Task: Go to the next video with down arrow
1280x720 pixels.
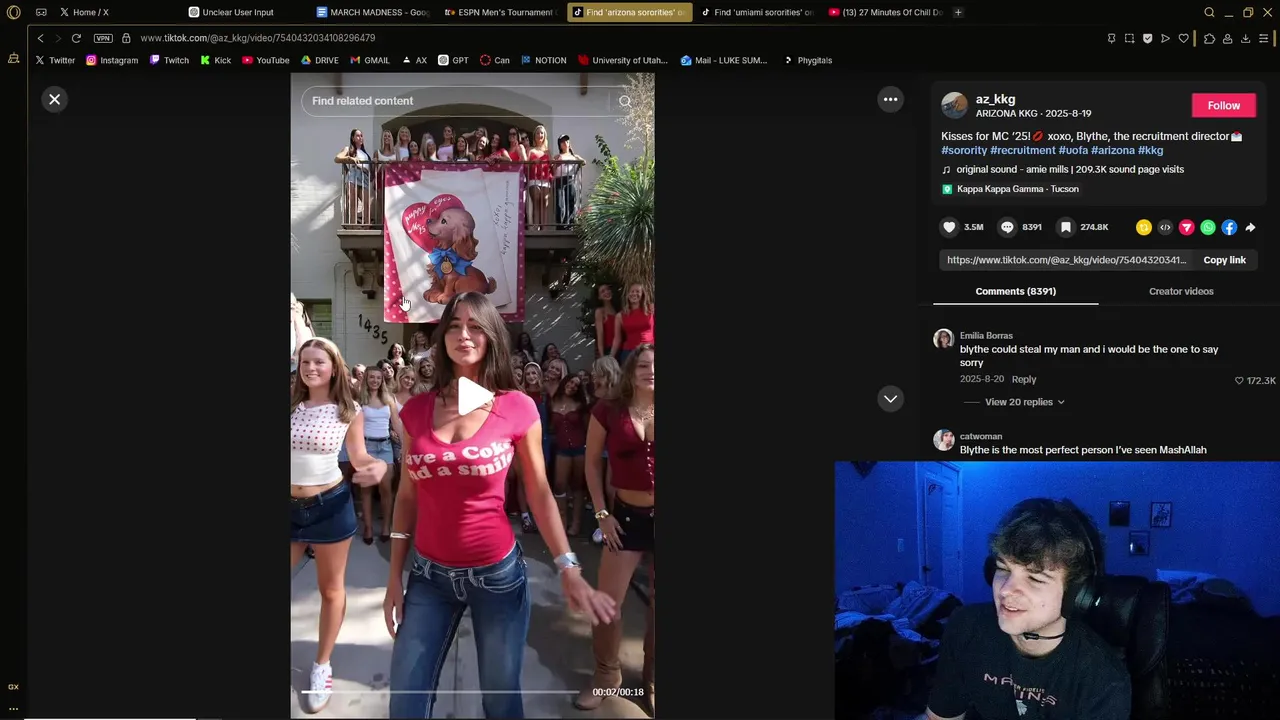Action: (x=890, y=399)
